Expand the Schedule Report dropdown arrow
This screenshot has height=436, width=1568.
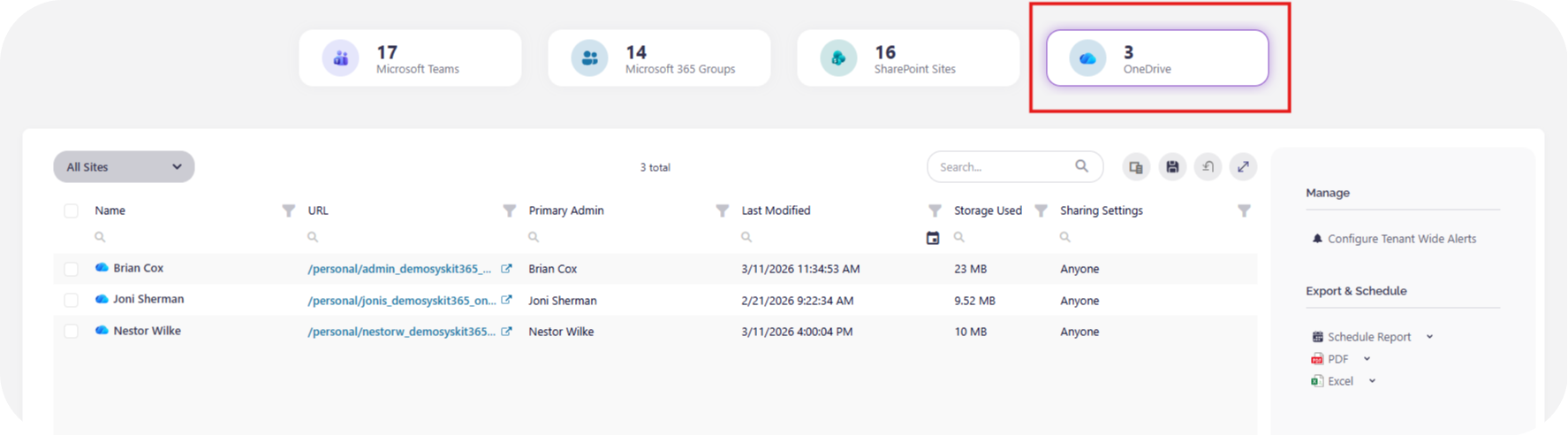point(1429,337)
